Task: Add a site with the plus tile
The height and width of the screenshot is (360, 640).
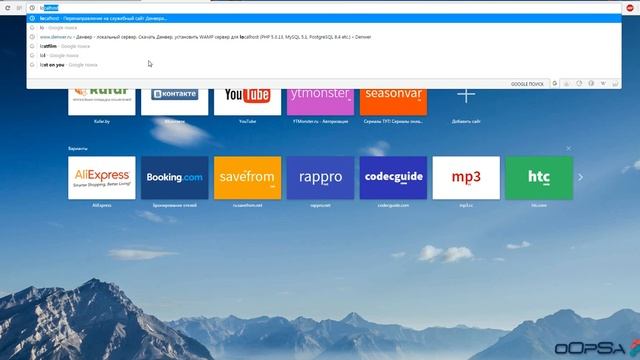Action: coord(466,96)
